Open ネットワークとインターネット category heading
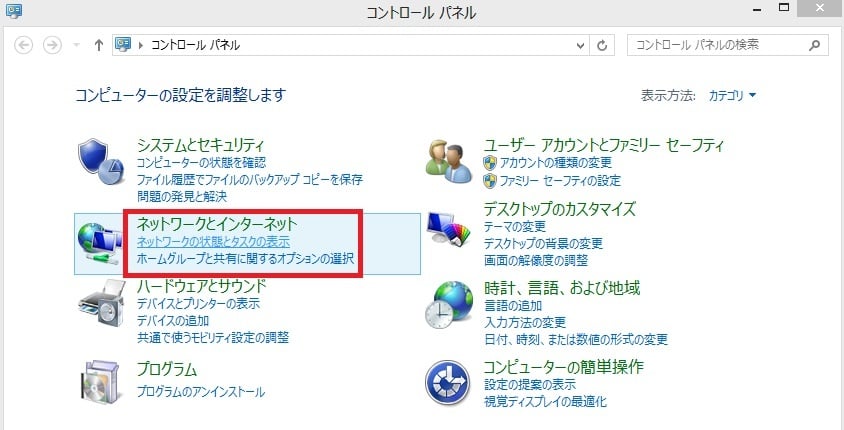 coord(217,224)
